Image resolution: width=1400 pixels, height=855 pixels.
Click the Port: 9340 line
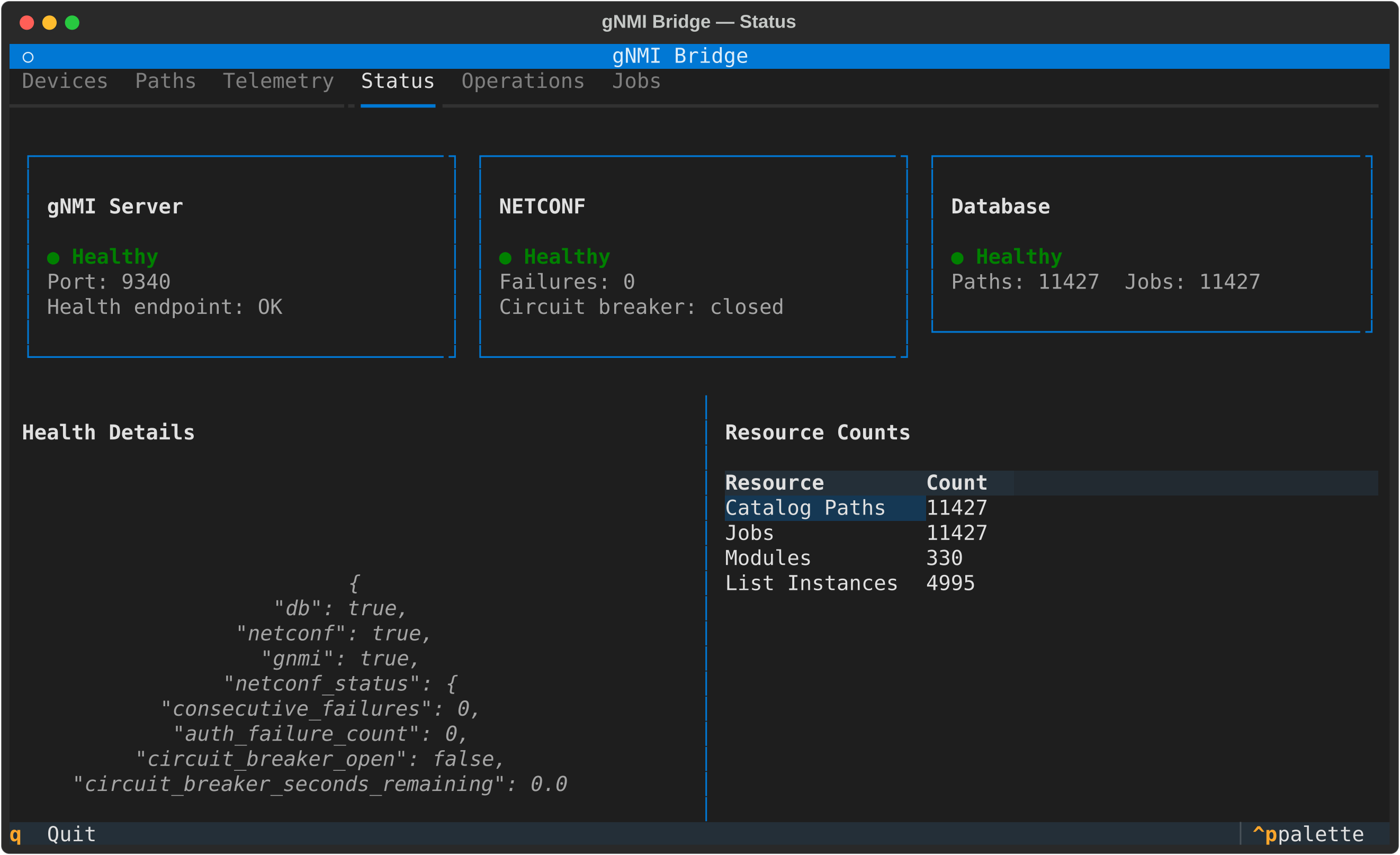tap(109, 282)
